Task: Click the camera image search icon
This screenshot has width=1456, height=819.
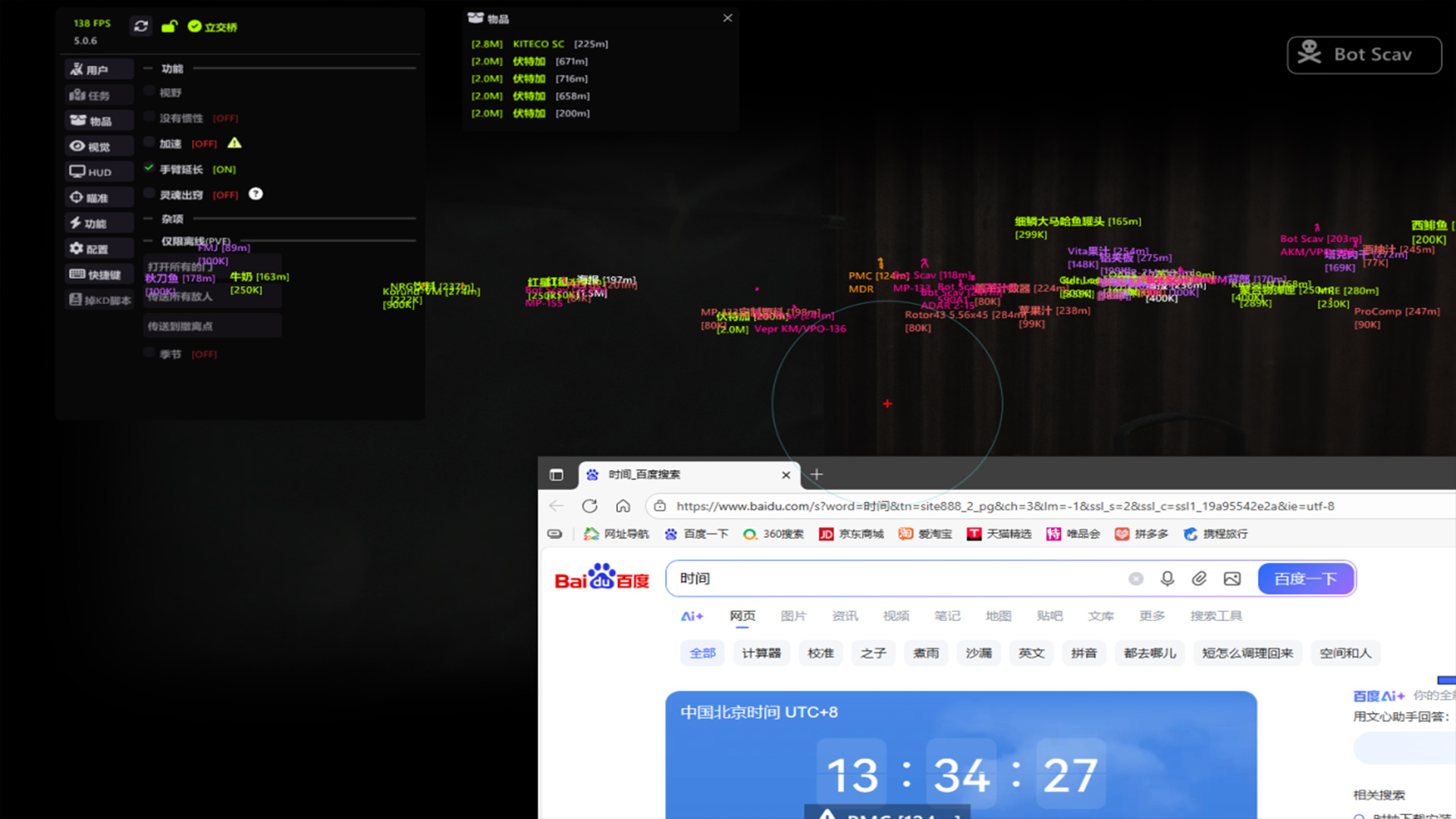Action: tap(1232, 579)
